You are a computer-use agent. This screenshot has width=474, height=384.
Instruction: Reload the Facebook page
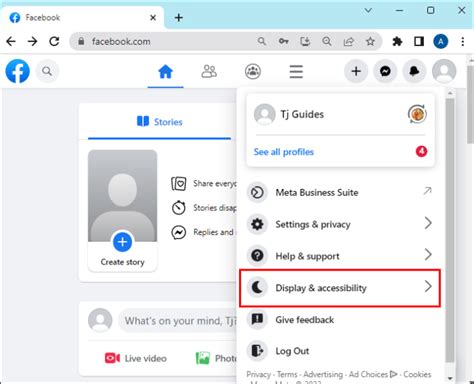54,41
